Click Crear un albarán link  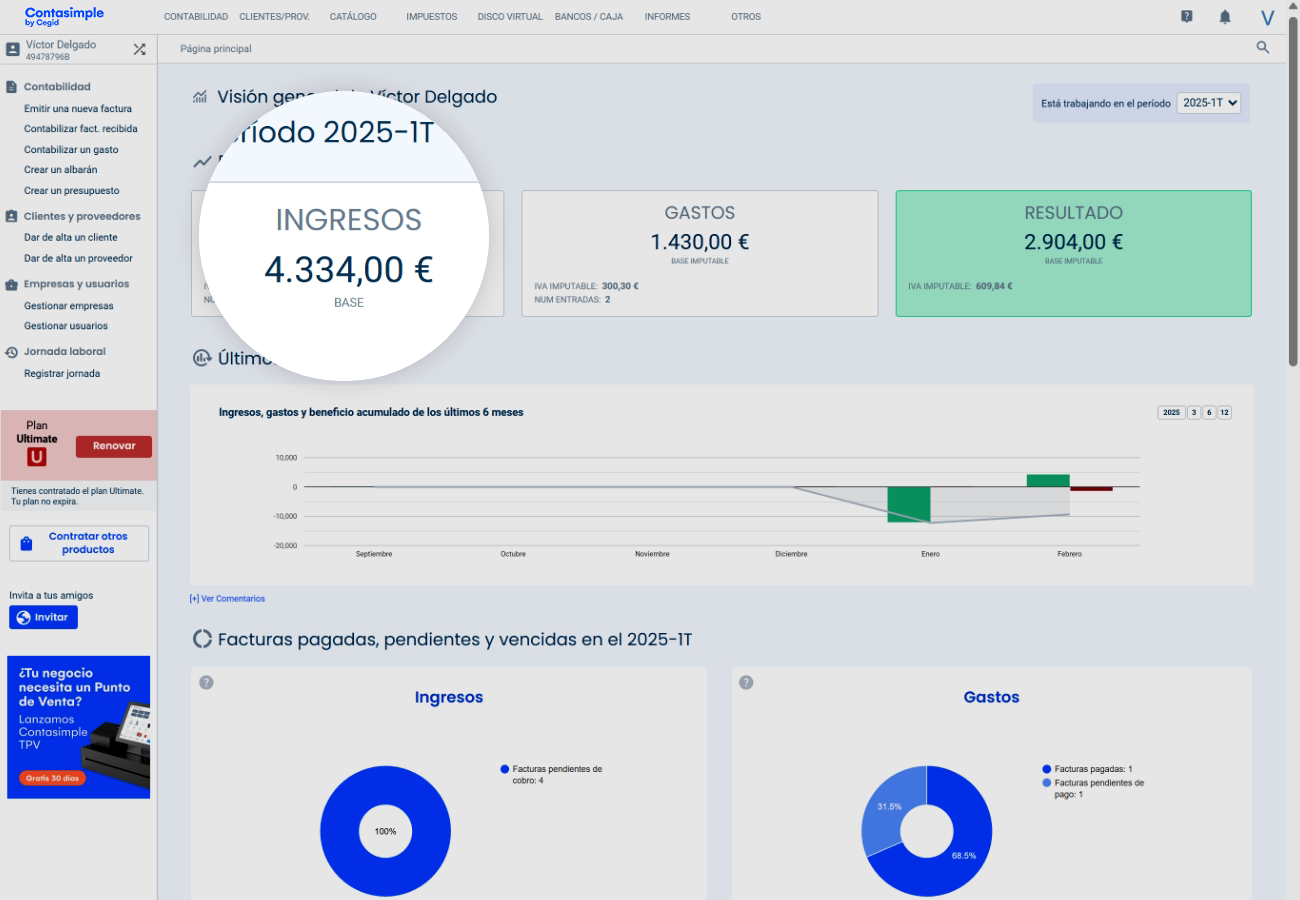coord(61,170)
